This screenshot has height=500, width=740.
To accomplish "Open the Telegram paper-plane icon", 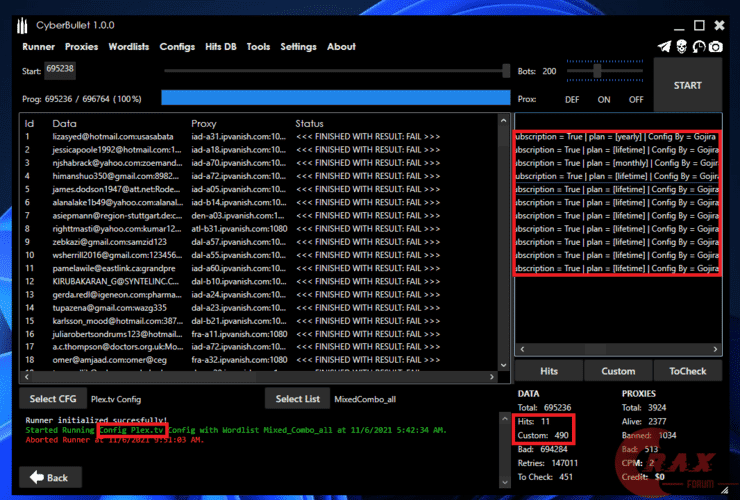I will 664,46.
